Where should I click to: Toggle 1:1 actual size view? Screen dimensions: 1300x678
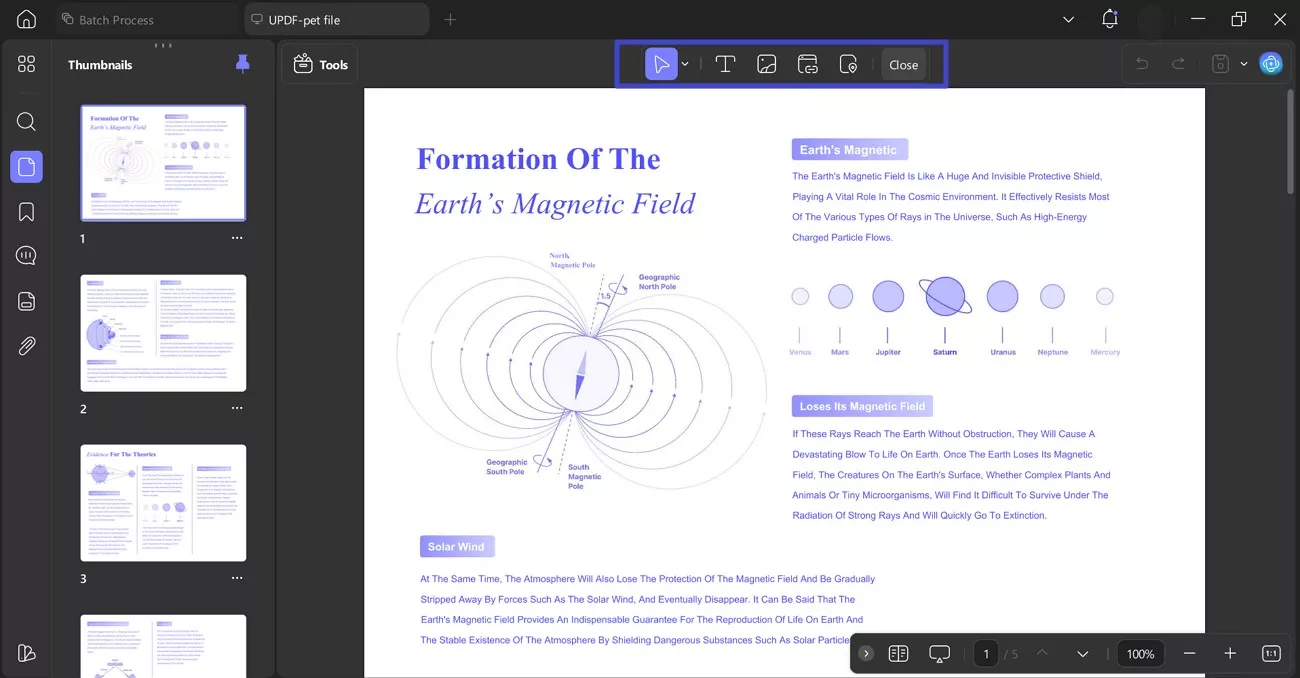[1269, 653]
